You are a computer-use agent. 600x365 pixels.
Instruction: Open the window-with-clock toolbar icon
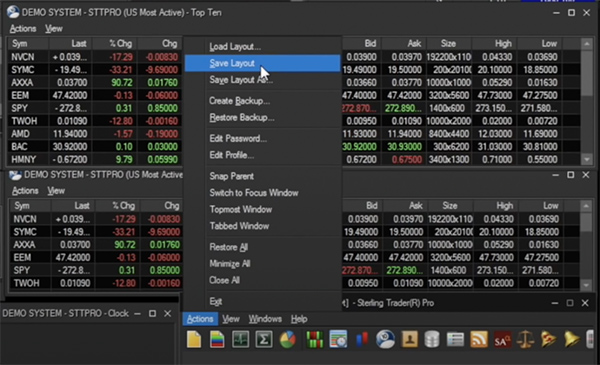(x=338, y=339)
